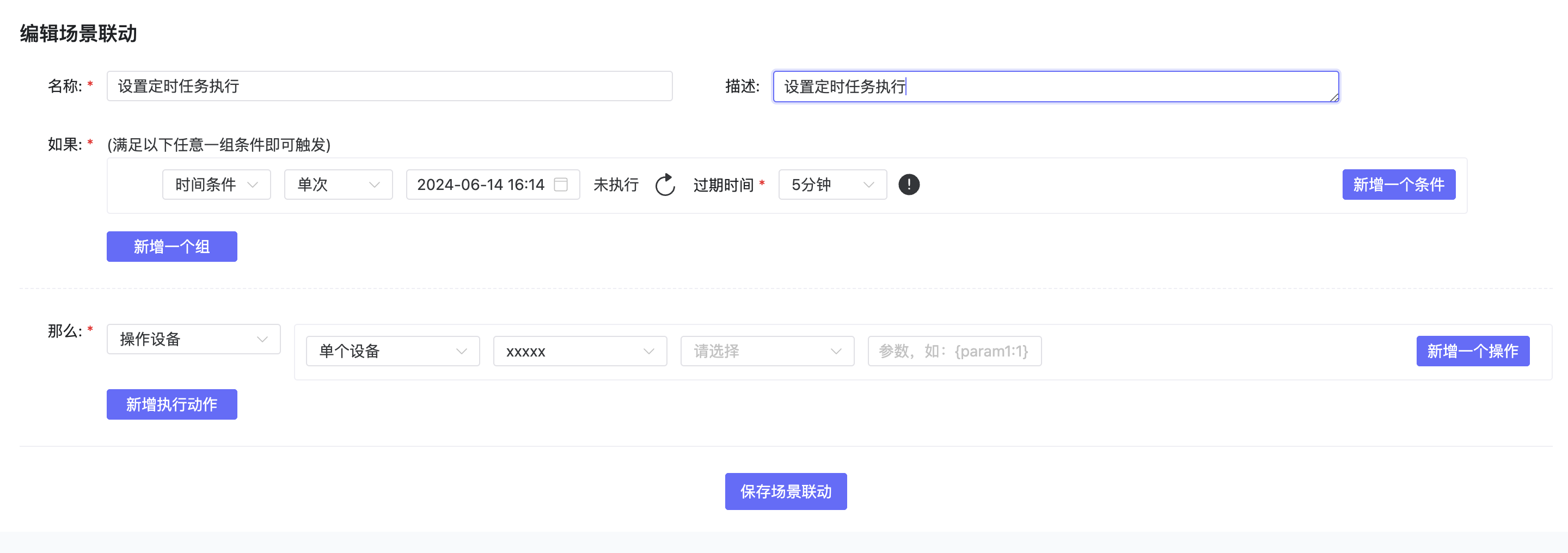Open the 单次 frequency dropdown
The width and height of the screenshot is (1568, 553).
pos(338,185)
